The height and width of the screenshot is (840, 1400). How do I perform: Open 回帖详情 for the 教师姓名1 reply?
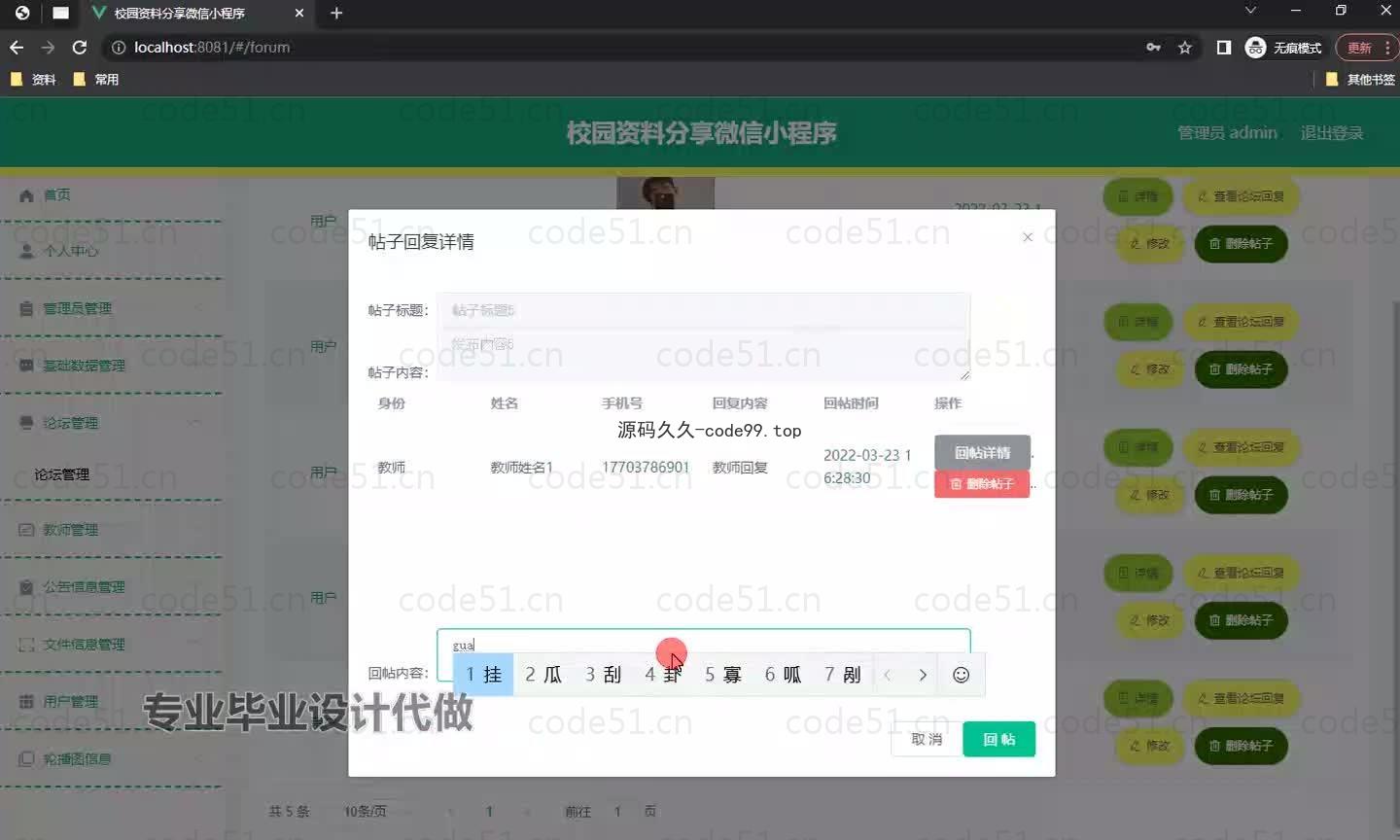pos(982,453)
